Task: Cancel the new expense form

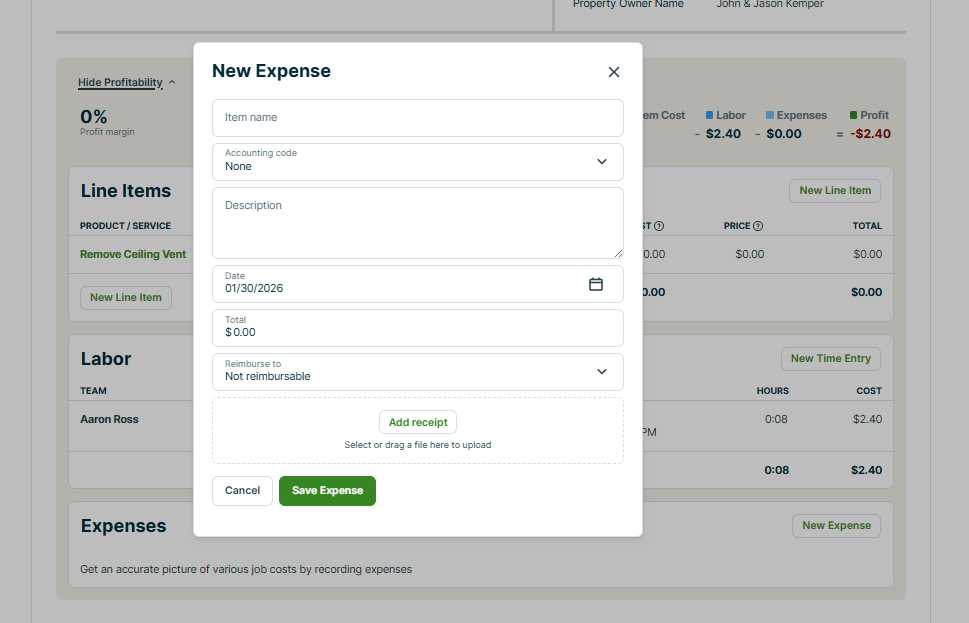Action: tap(242, 491)
